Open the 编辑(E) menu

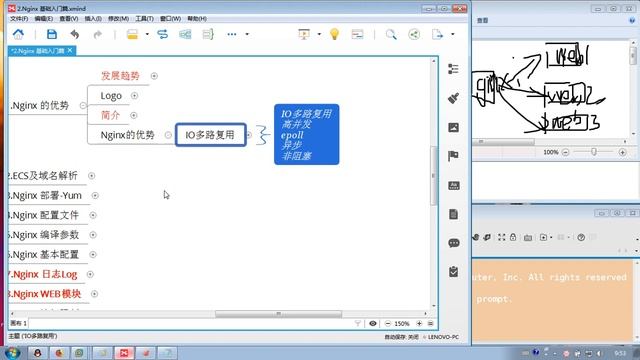click(x=43, y=19)
